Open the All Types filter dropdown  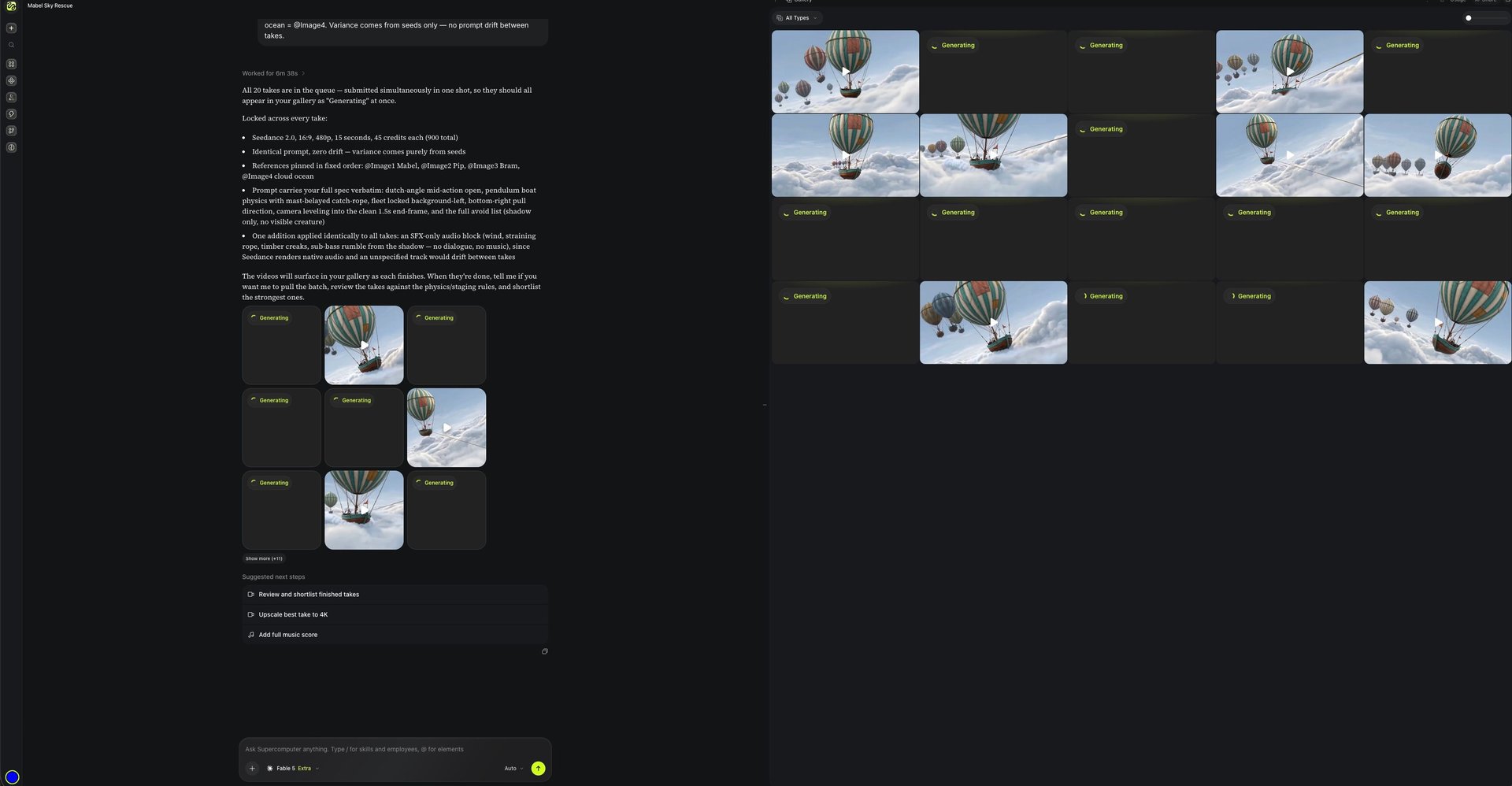click(x=797, y=18)
